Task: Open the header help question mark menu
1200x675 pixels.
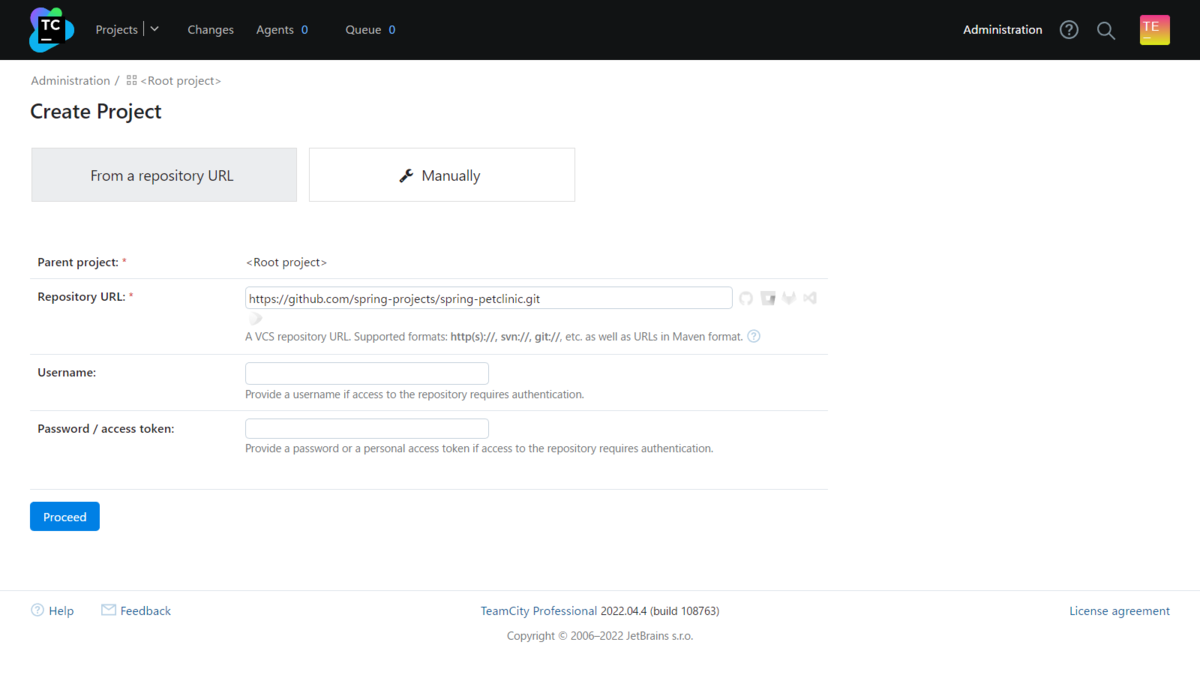Action: [1069, 30]
